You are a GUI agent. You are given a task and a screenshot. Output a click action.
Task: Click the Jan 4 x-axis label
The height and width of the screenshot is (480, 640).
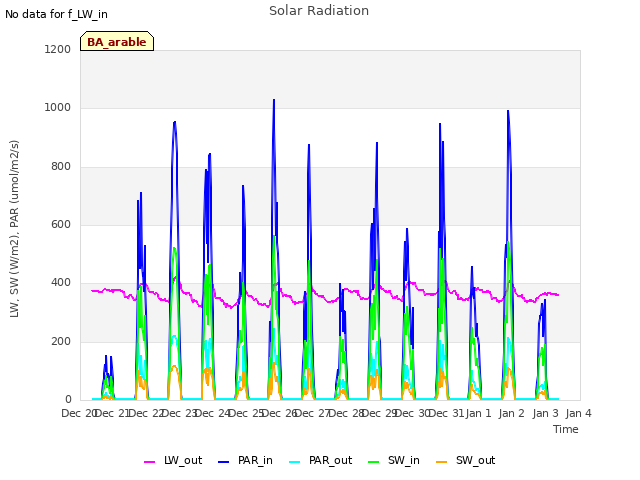pyautogui.click(x=579, y=413)
